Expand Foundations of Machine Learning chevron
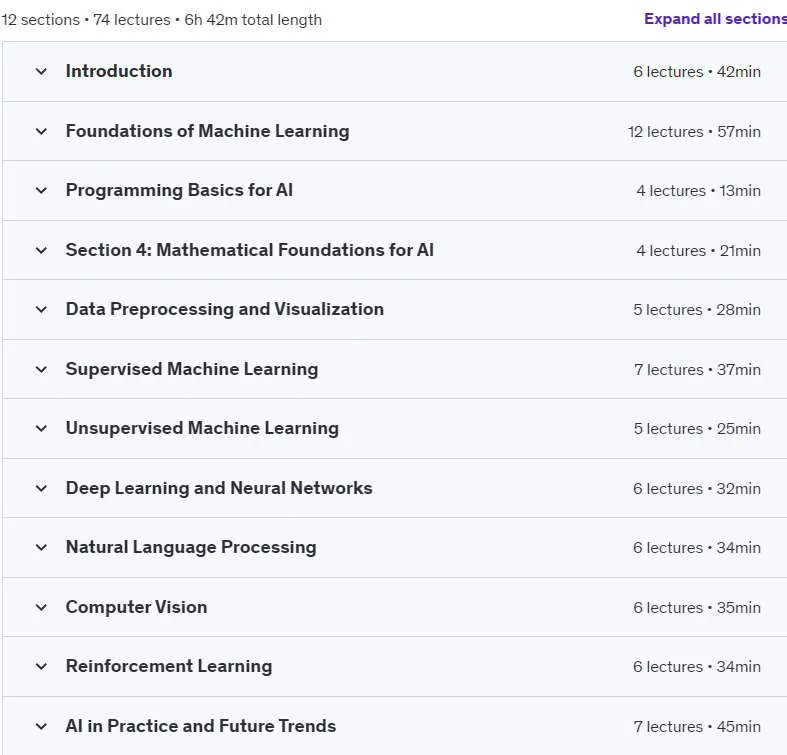Screen dimensions: 787x755 pyautogui.click(x=42, y=132)
